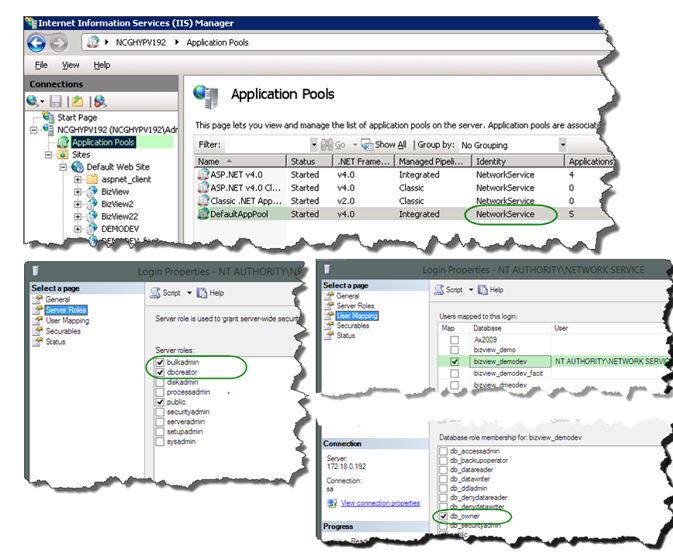Open the Help menu in IIS Manager
The width and height of the screenshot is (673, 556).
102,65
